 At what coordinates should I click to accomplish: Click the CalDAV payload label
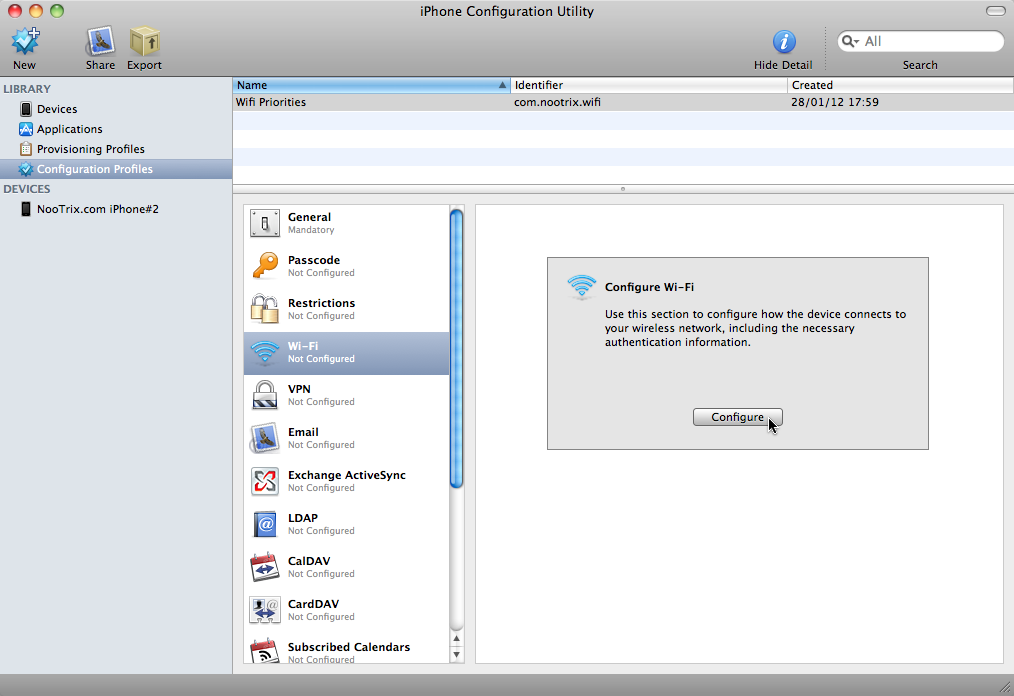(309, 561)
